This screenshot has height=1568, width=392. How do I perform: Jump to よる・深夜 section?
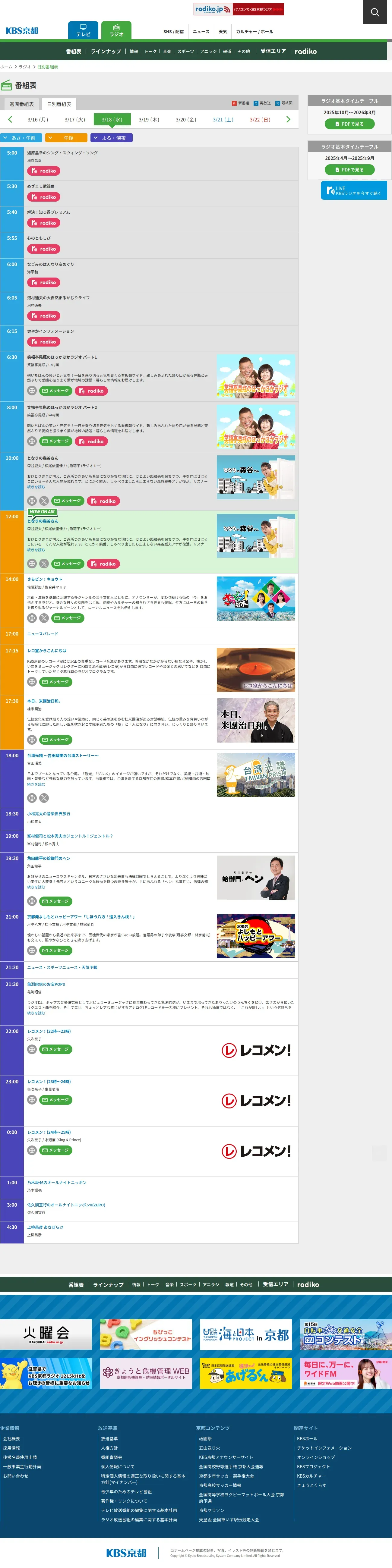pos(111,138)
